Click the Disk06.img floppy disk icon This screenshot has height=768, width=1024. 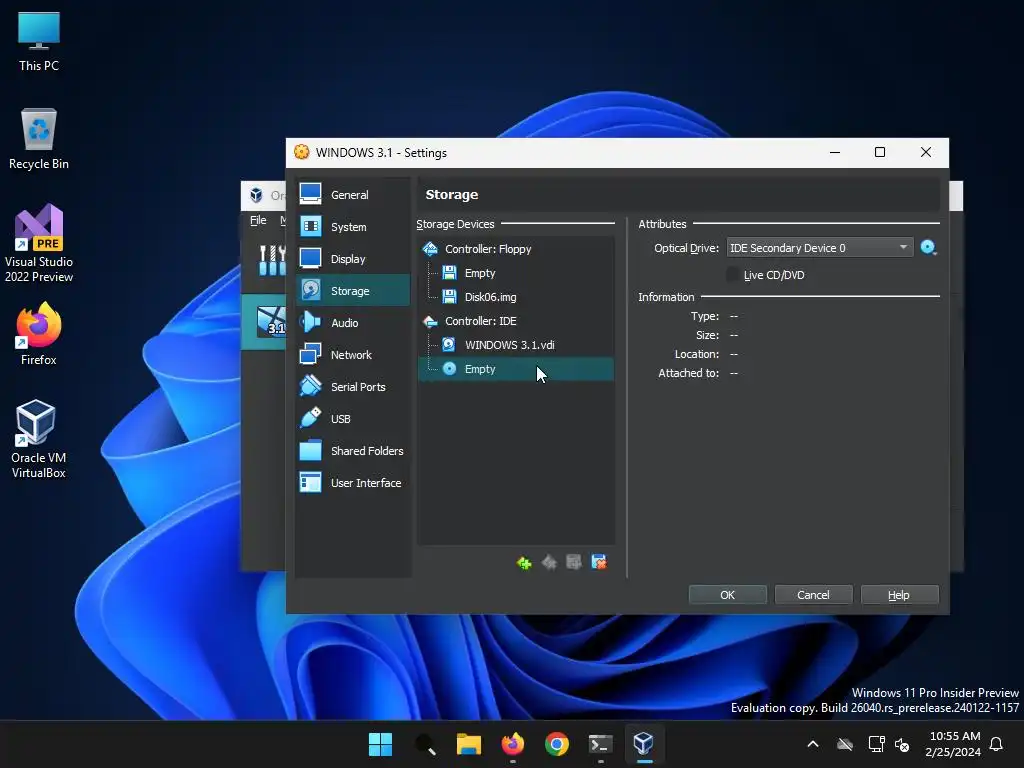tap(449, 297)
